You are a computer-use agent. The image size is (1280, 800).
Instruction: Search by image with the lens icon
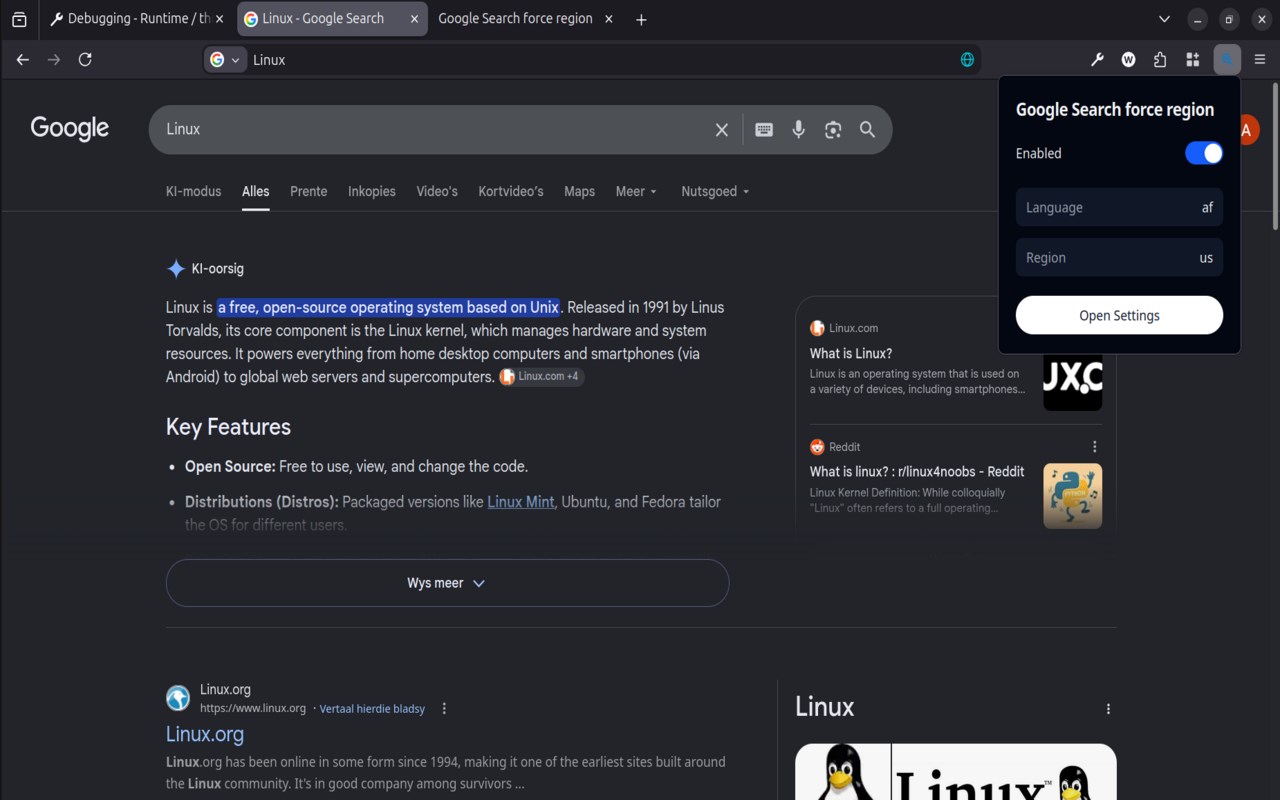point(833,130)
